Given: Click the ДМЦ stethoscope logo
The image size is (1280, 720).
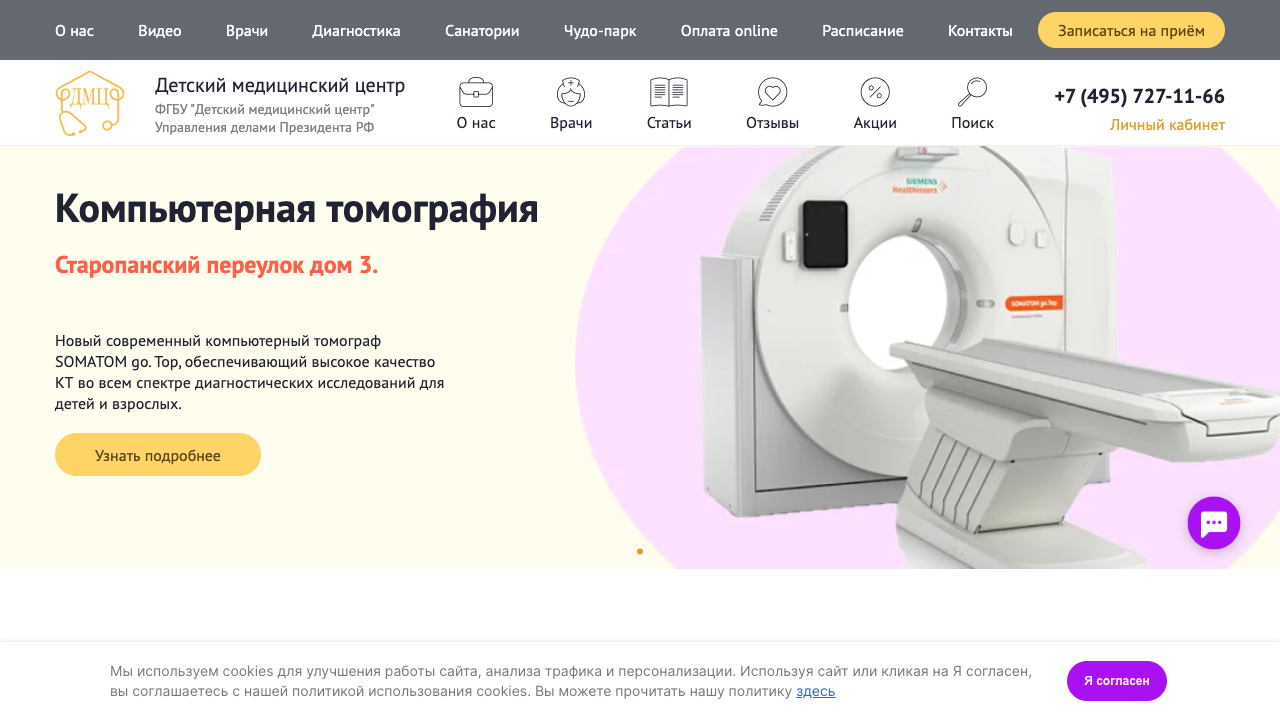Looking at the screenshot, I should [x=90, y=103].
